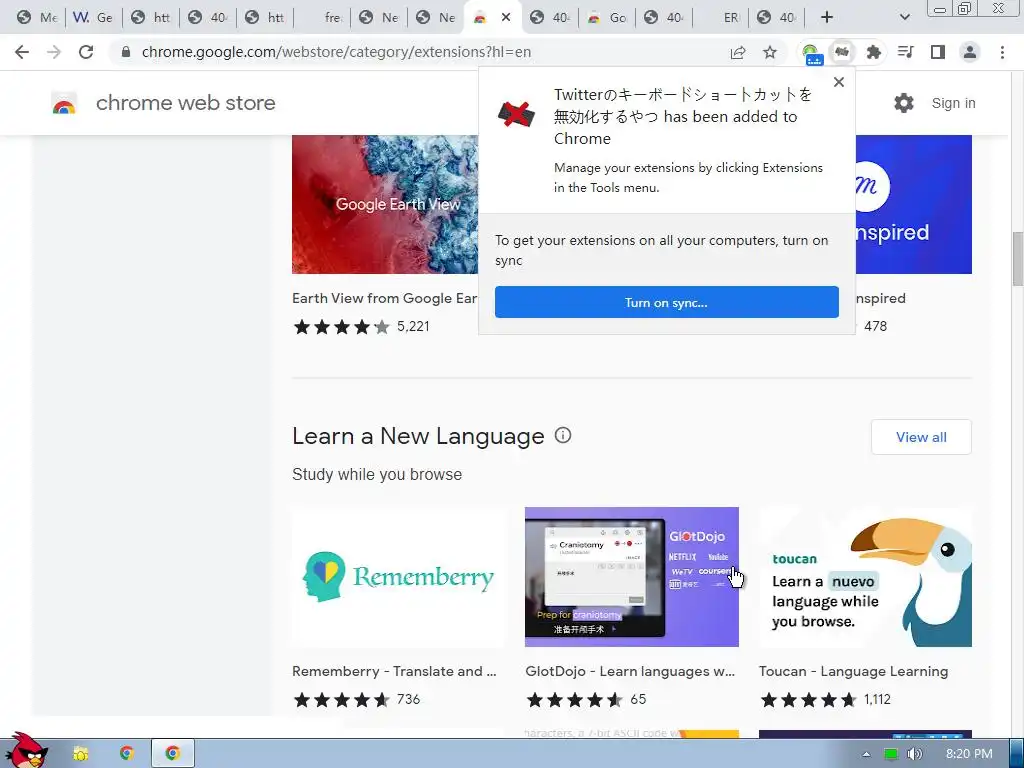
Task: Open file explorer taskbar icon
Action: point(81,754)
